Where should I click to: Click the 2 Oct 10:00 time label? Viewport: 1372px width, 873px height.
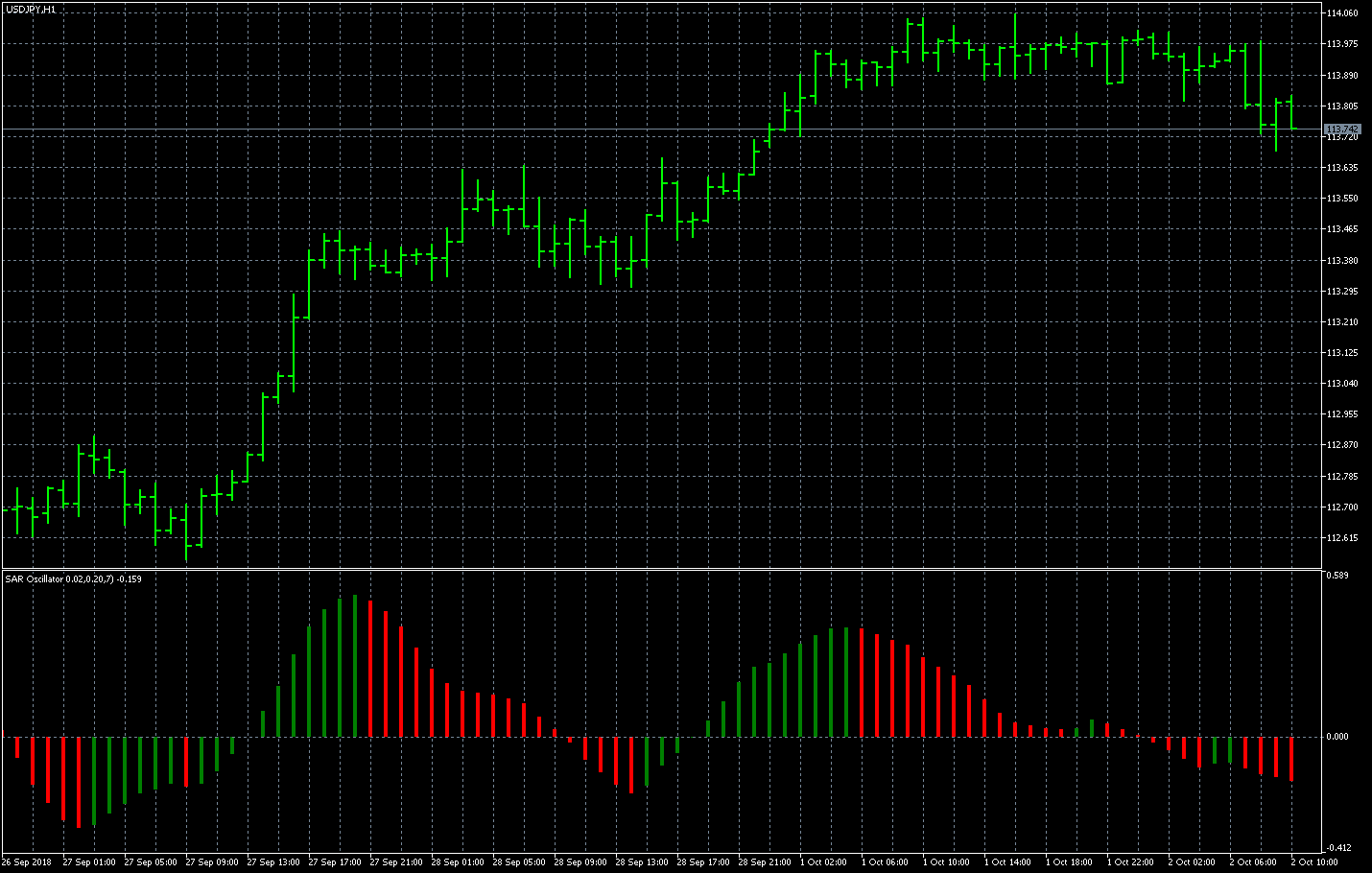1314,862
